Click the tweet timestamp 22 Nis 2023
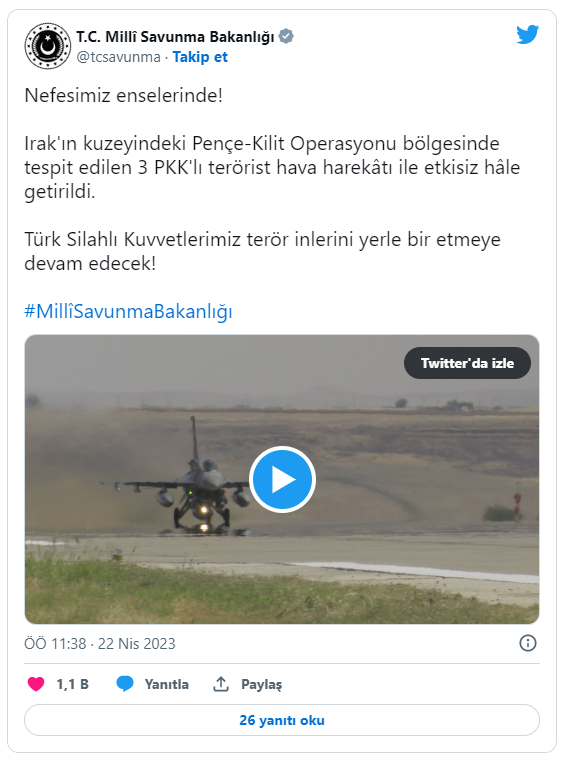 pos(136,643)
